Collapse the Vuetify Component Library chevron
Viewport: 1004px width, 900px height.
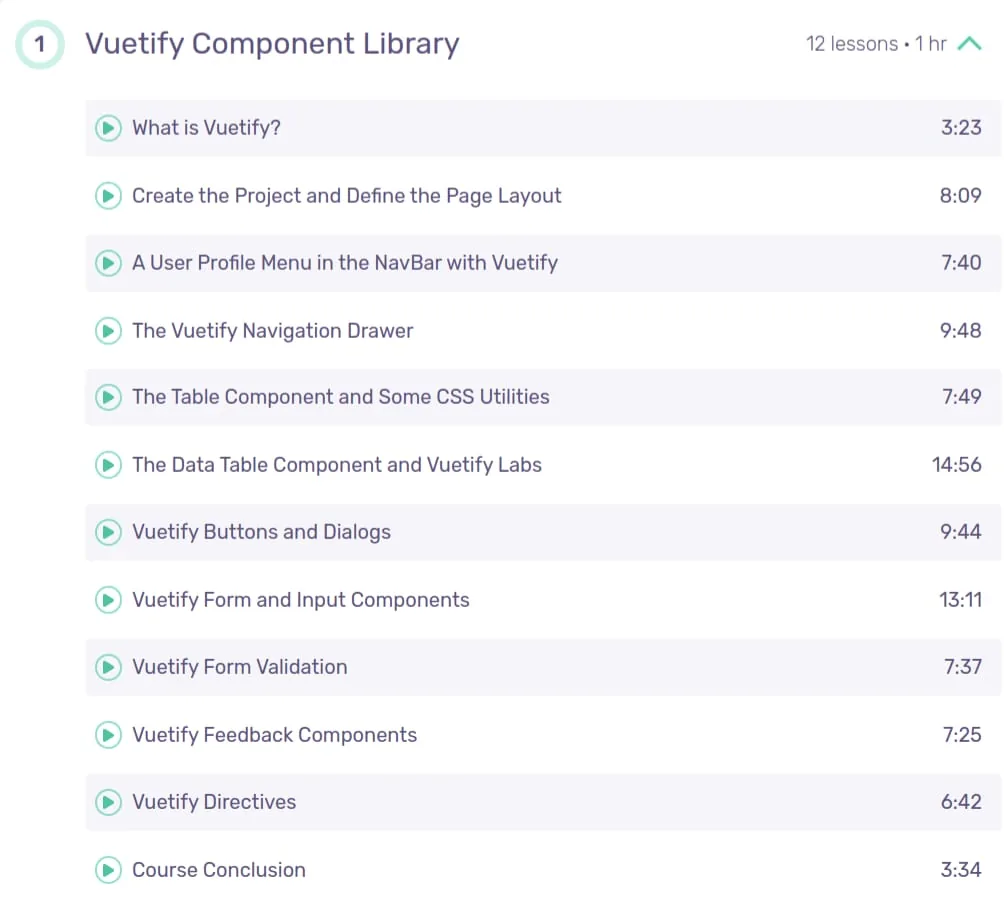point(969,44)
